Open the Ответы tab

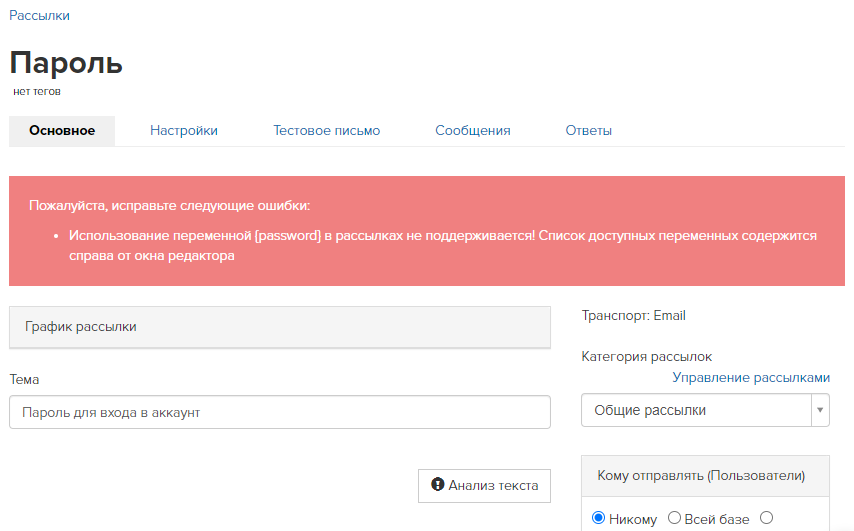tap(588, 131)
